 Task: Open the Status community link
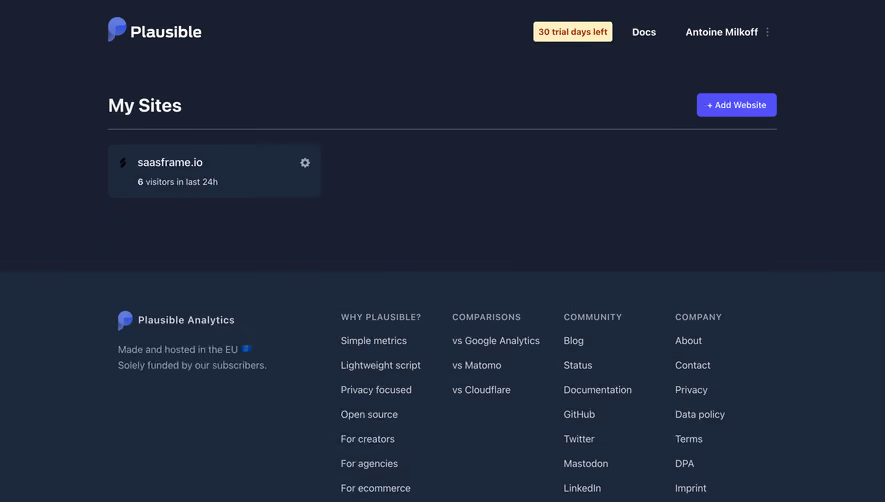point(577,365)
